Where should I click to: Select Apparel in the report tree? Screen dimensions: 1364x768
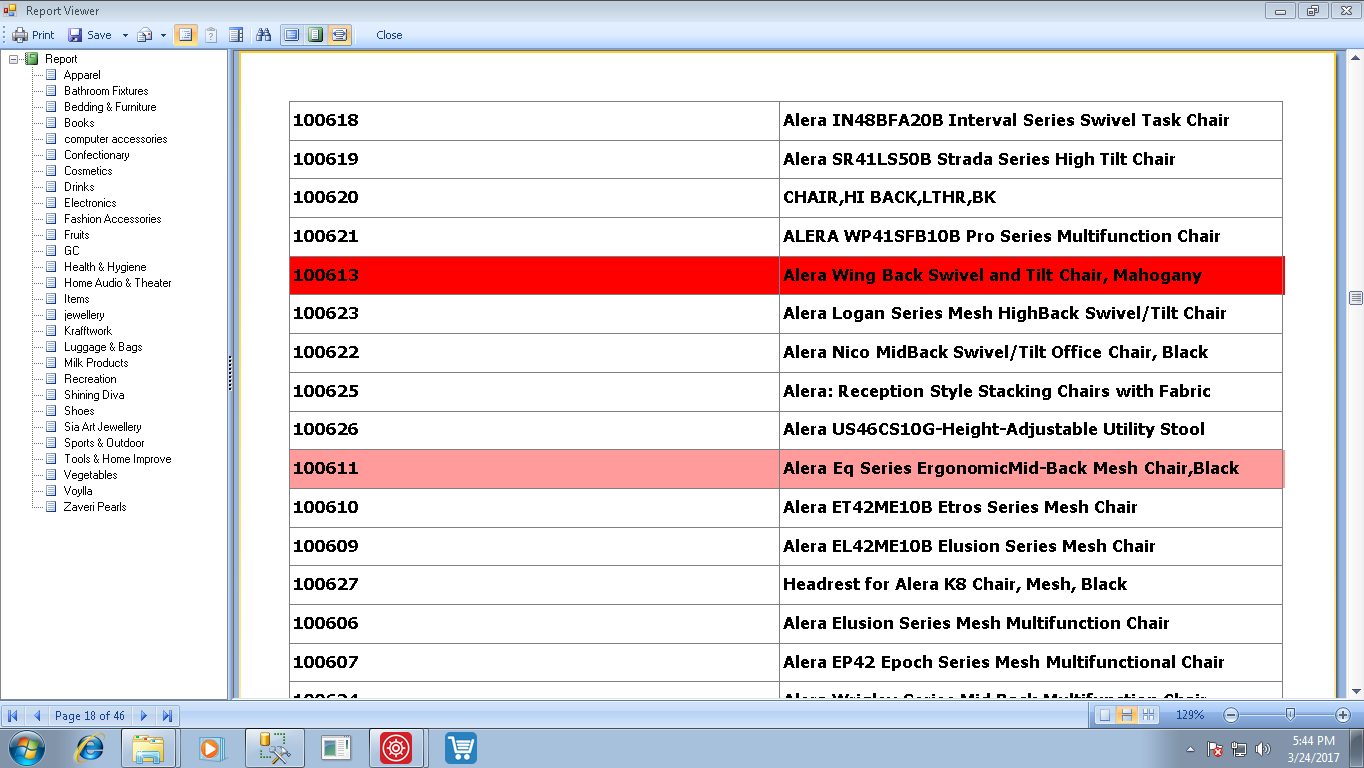pos(82,75)
